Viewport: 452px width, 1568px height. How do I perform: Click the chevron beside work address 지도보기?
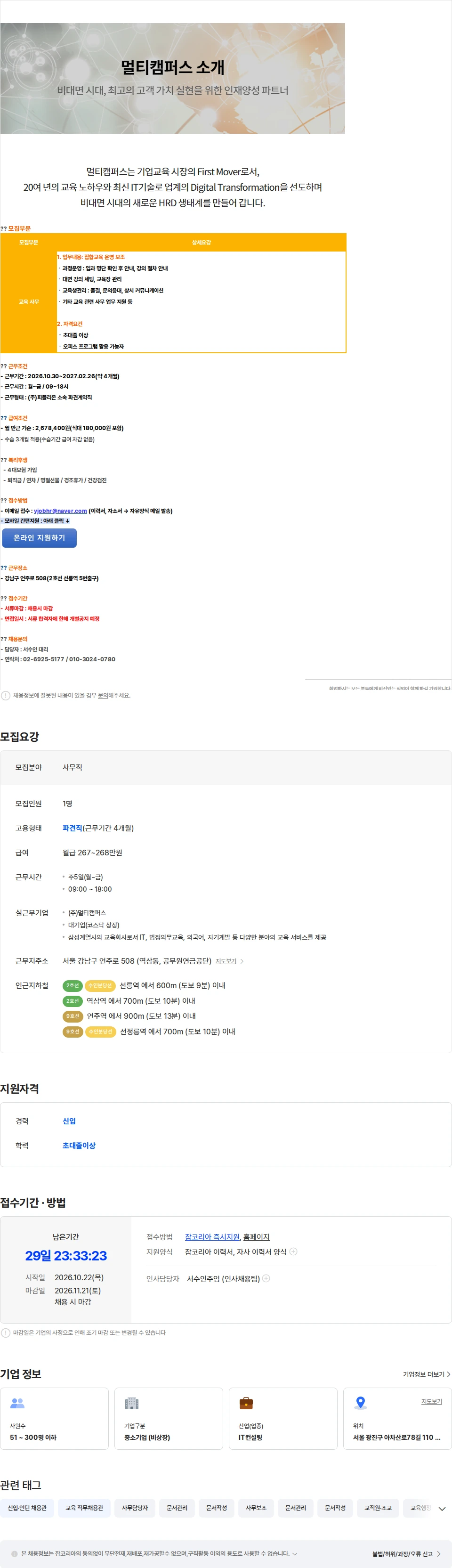coord(242,961)
